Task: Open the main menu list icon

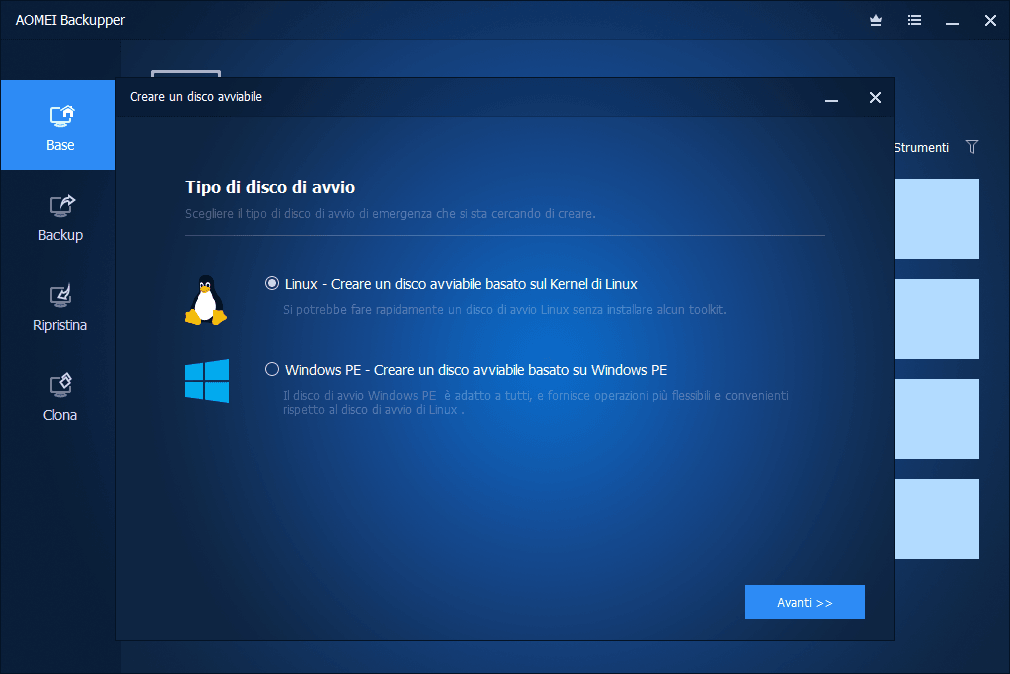Action: coord(914,20)
